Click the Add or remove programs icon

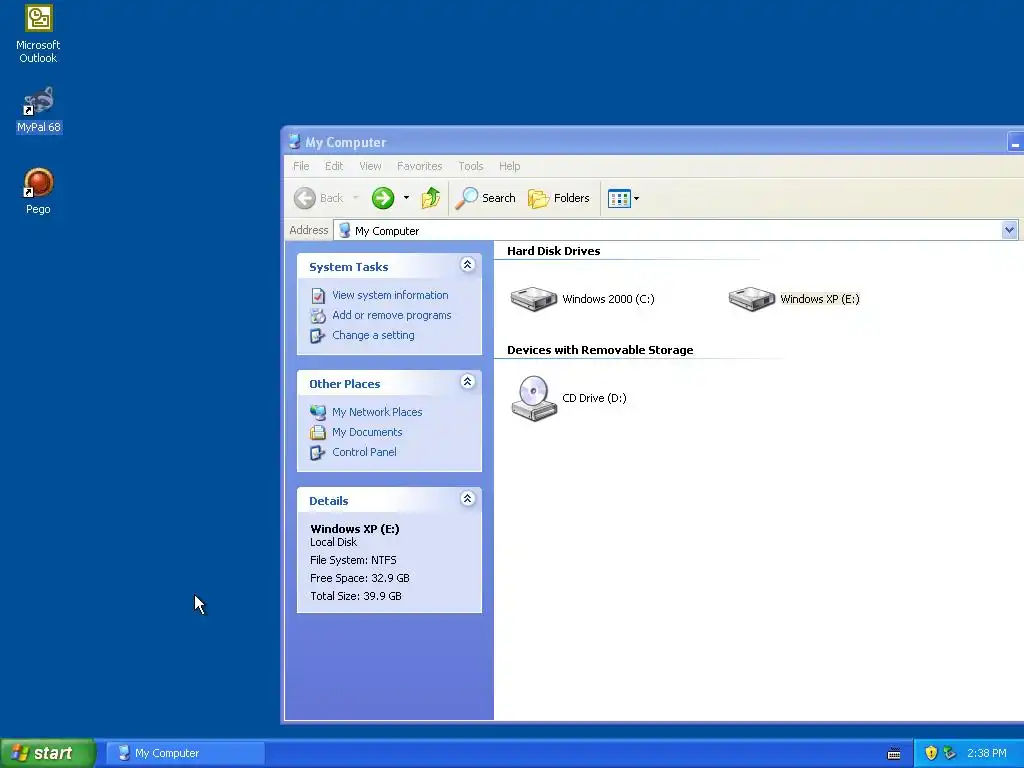point(317,315)
